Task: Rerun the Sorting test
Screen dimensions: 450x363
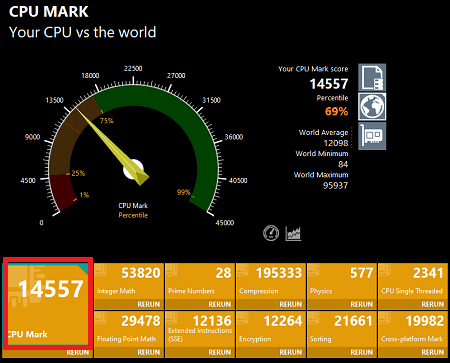Action: coord(362,352)
